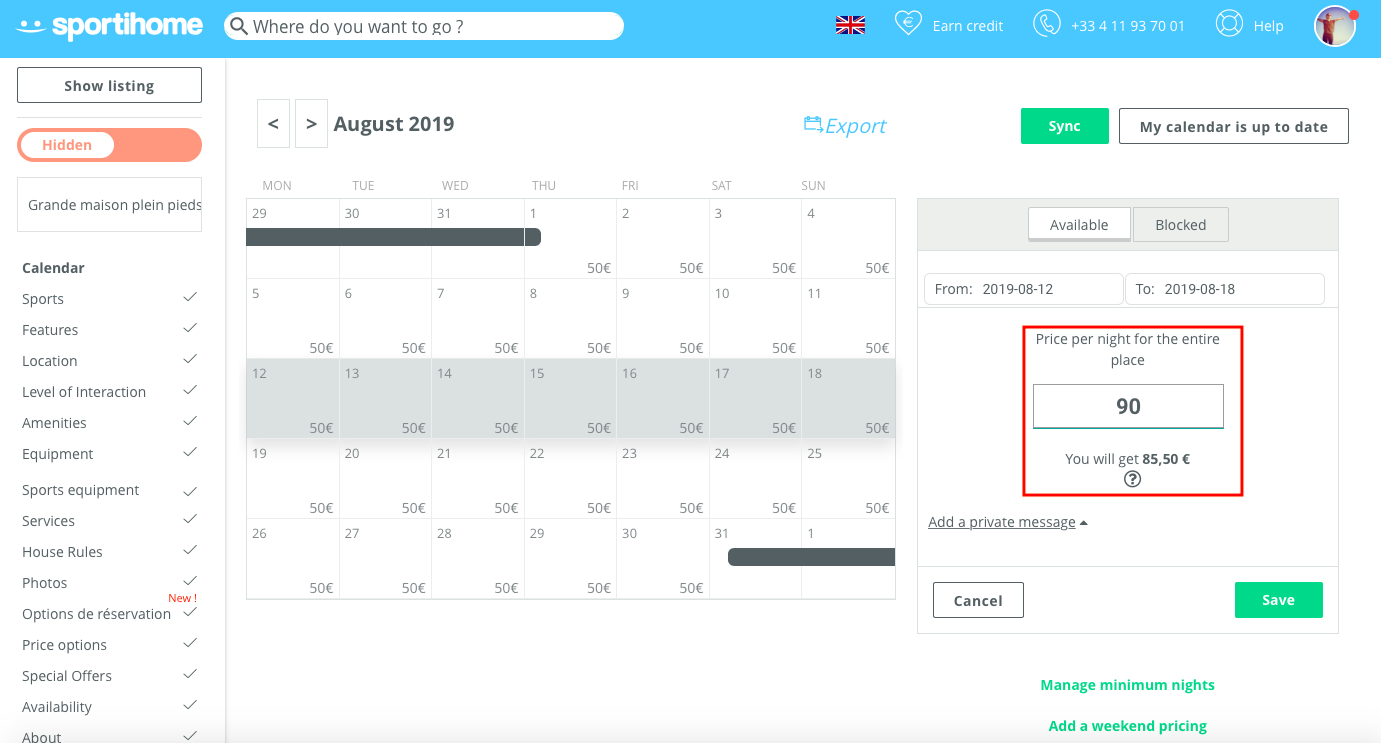Go to previous month
Viewport: 1381px width, 743px height.
[x=273, y=124]
